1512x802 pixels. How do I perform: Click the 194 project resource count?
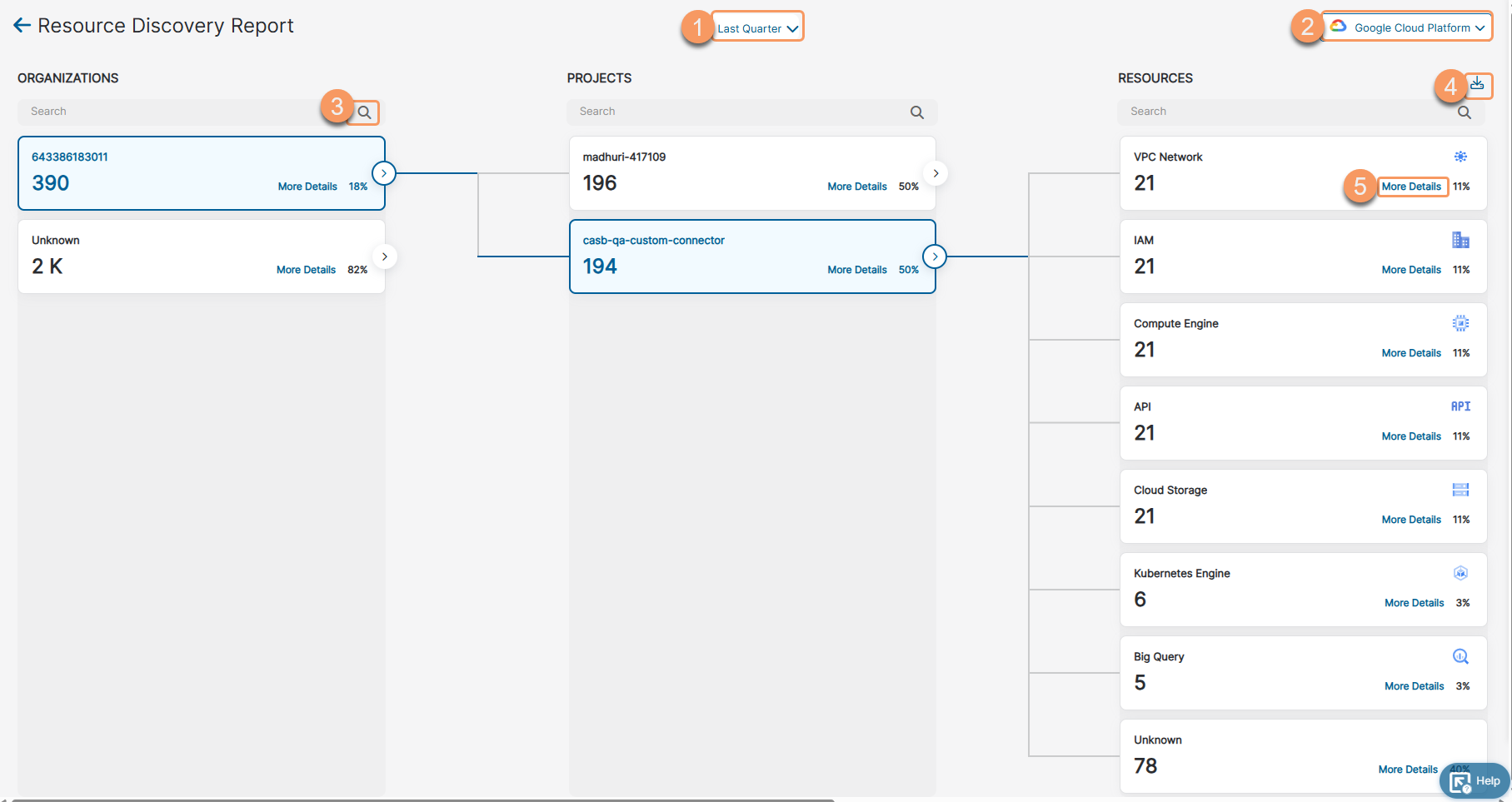pos(600,267)
